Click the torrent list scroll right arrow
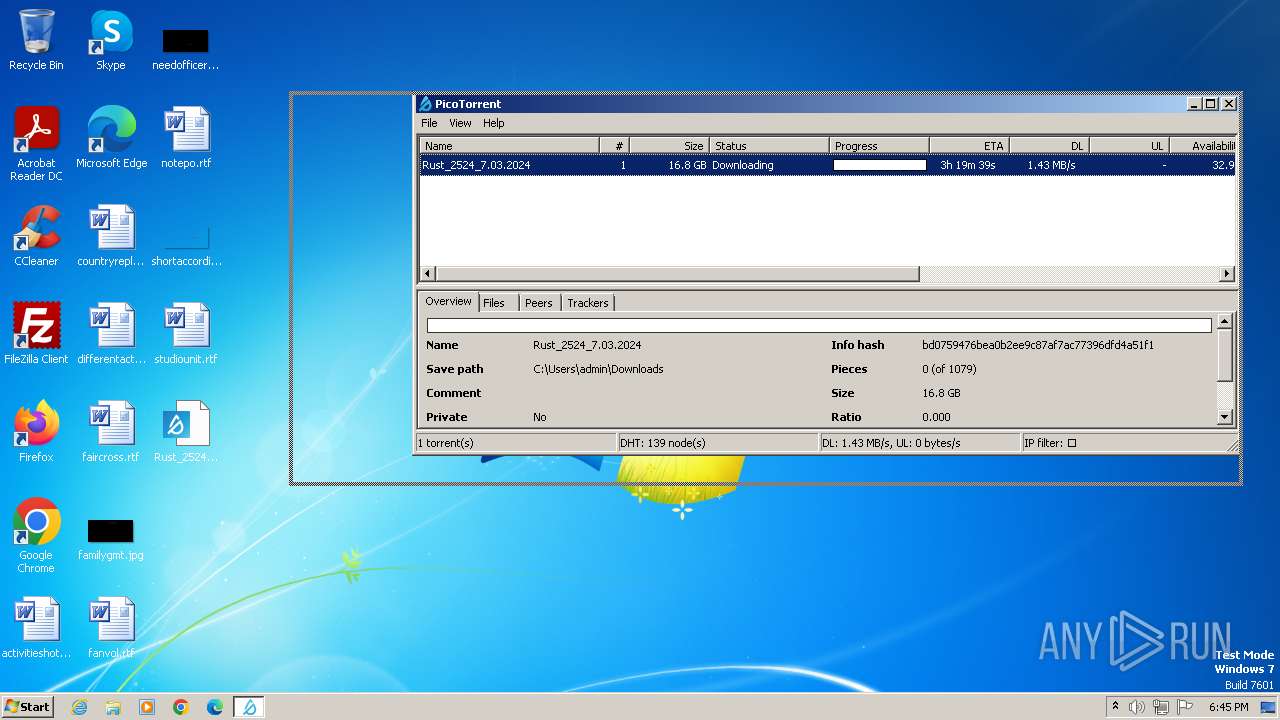 [x=1227, y=273]
